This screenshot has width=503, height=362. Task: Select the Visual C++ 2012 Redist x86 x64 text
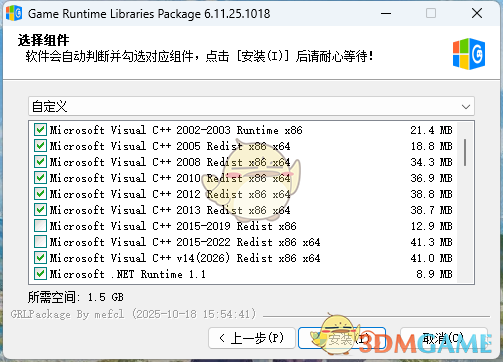click(170, 194)
